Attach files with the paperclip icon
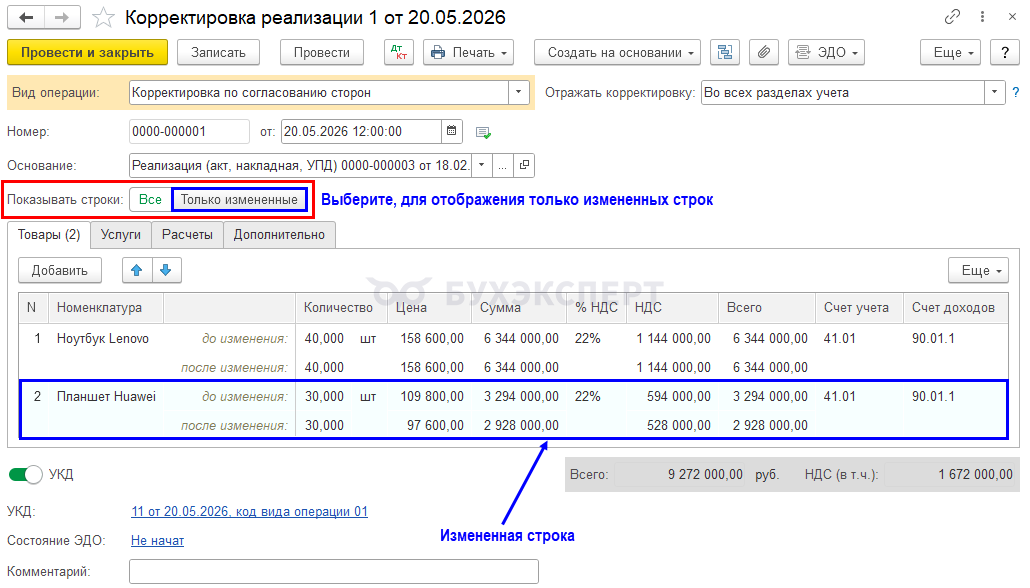 pos(763,53)
